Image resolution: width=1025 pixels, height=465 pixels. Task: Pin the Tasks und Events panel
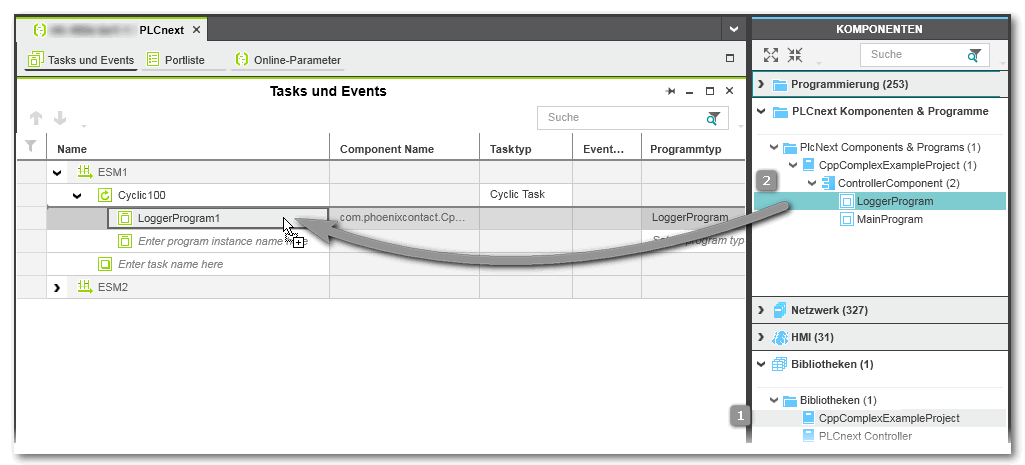point(671,91)
